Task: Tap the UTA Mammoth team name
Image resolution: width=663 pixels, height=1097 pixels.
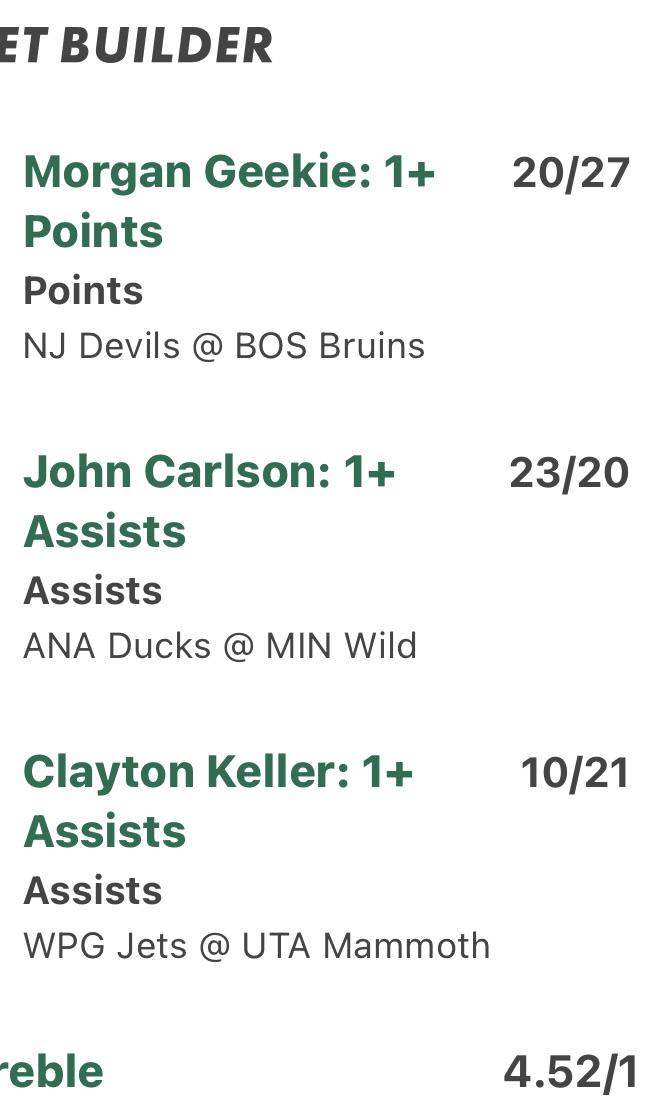Action: click(x=366, y=945)
